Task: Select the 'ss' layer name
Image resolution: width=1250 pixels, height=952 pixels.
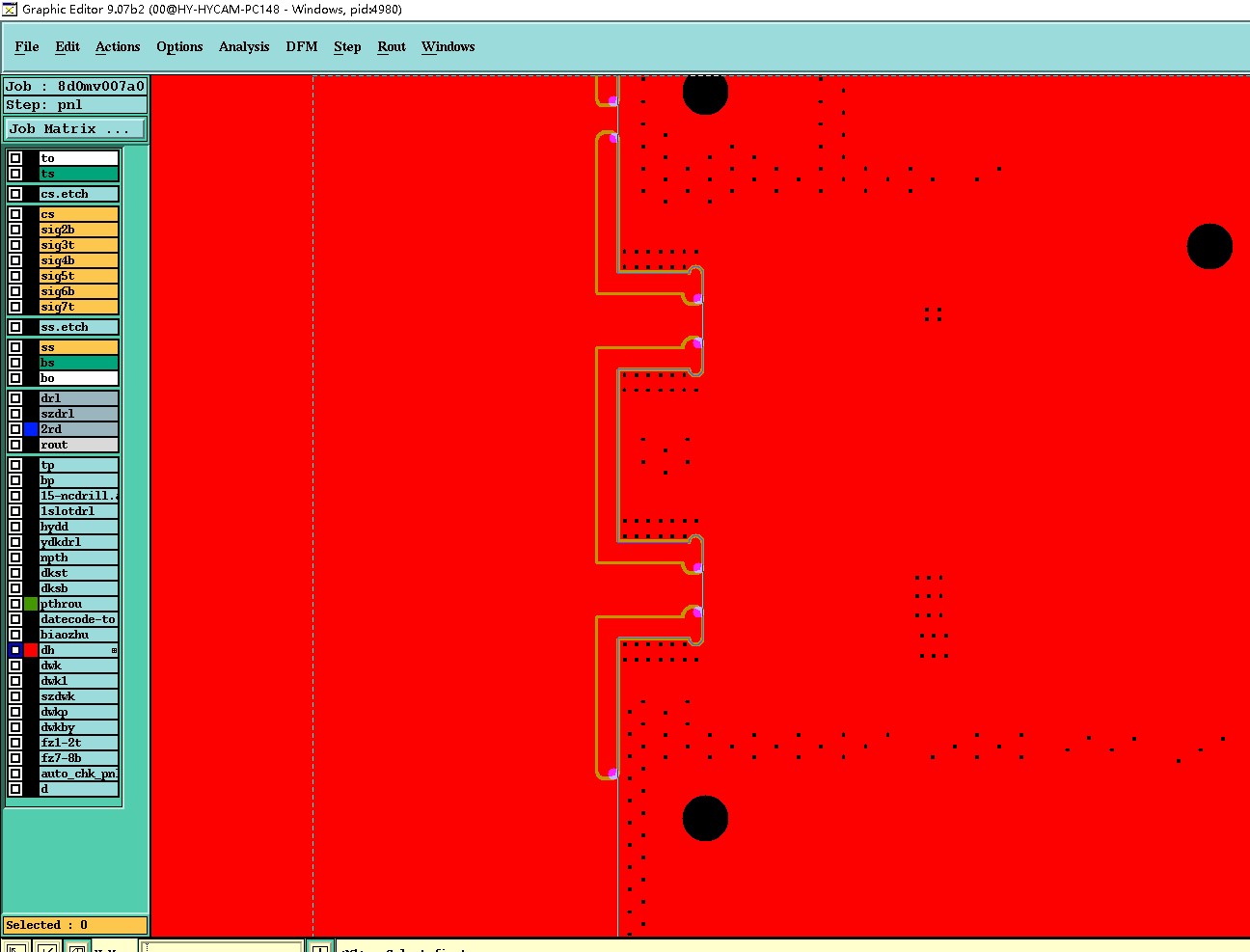Action: click(79, 347)
